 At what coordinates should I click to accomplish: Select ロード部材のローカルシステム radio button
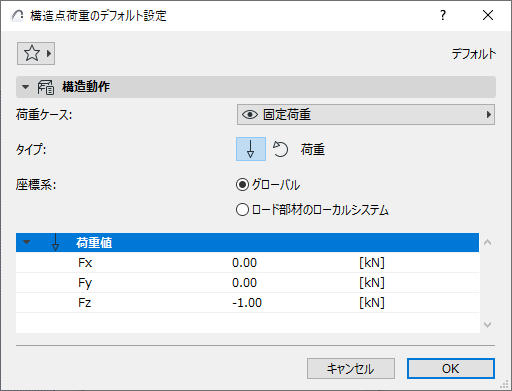tap(242, 210)
